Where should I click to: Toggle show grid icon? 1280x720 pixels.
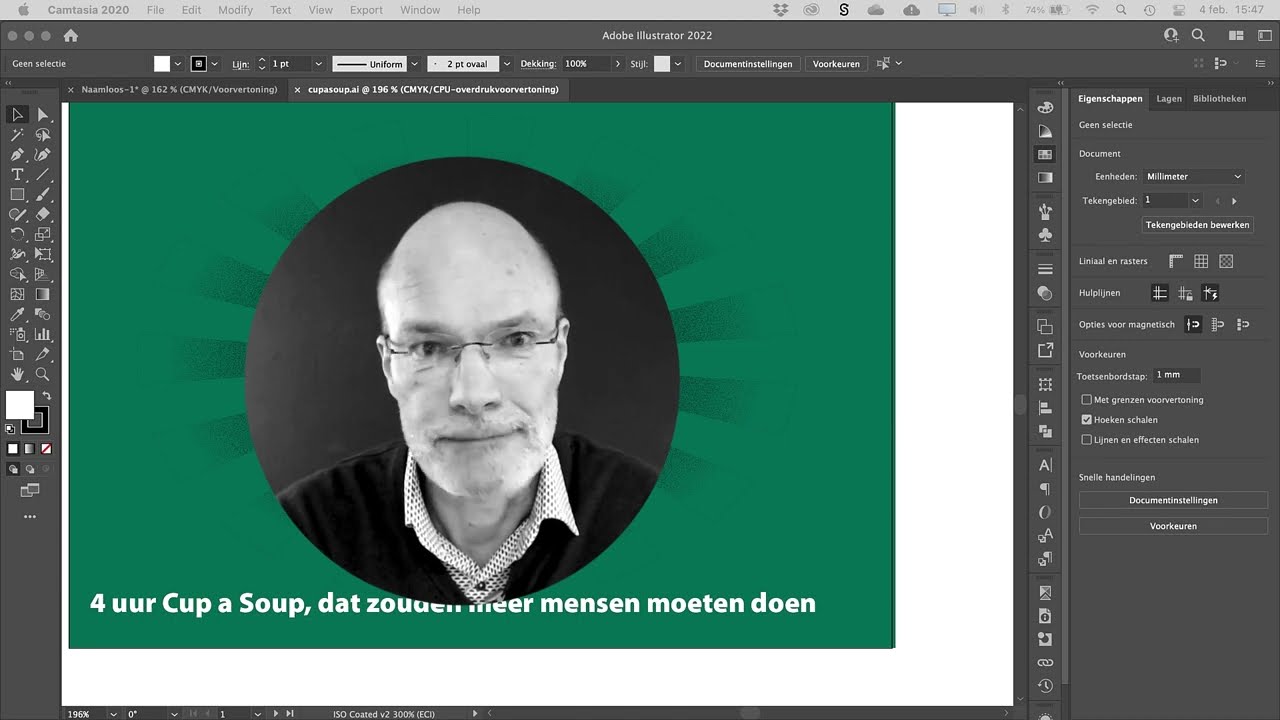(1201, 261)
